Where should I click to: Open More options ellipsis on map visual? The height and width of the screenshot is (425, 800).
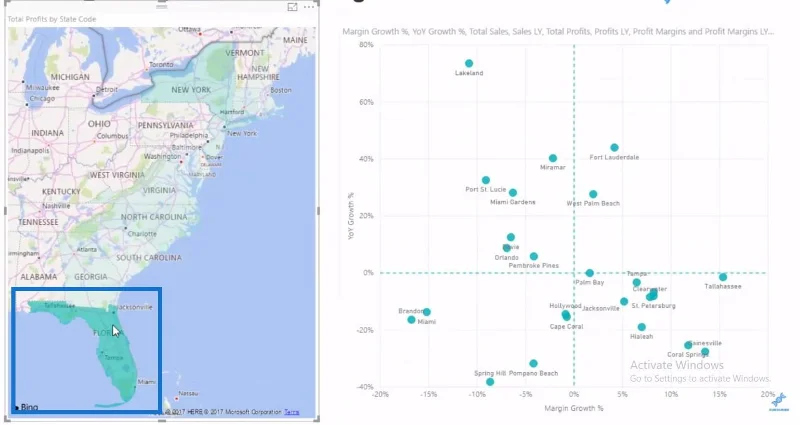(x=309, y=7)
